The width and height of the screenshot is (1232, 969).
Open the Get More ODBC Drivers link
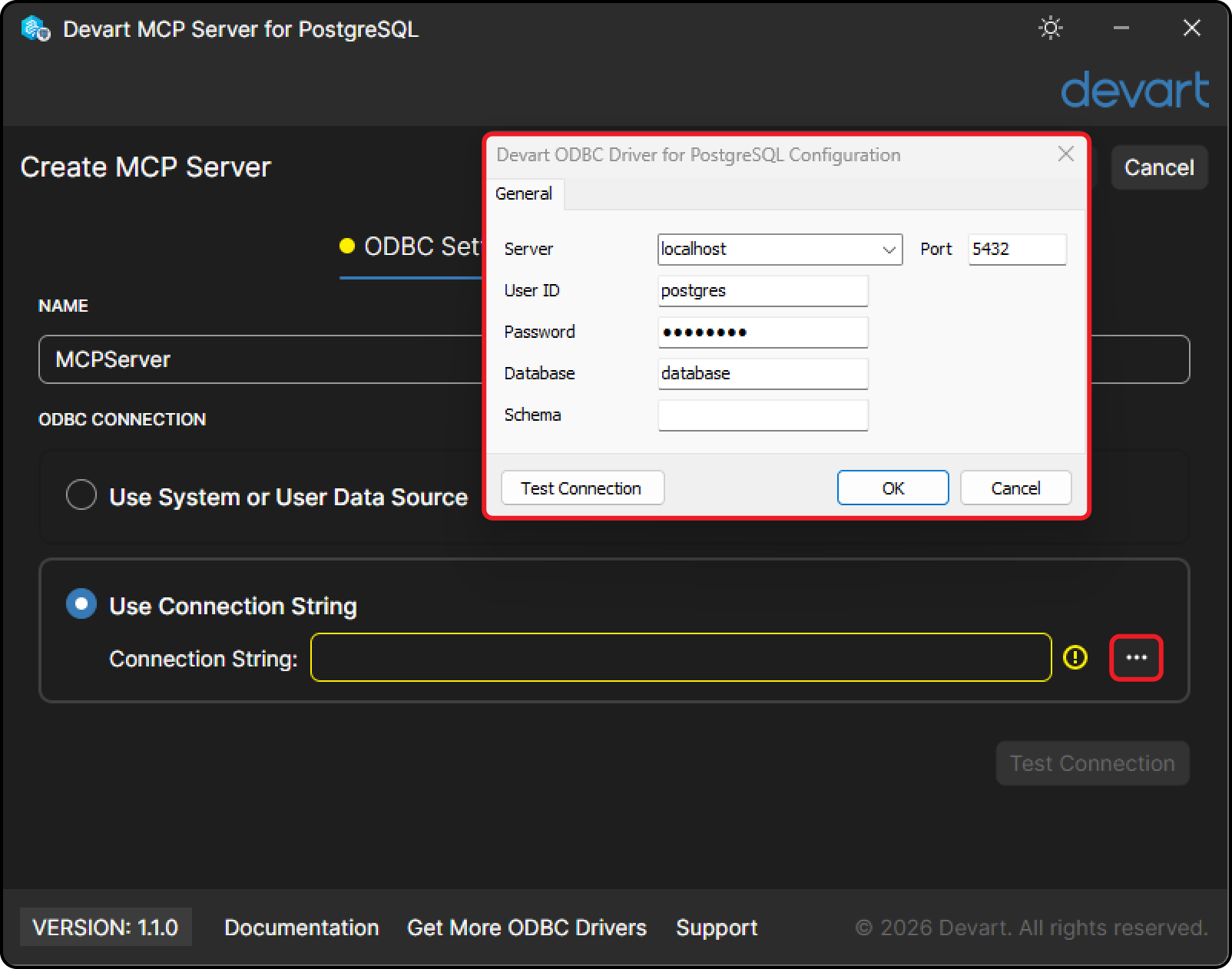527,928
